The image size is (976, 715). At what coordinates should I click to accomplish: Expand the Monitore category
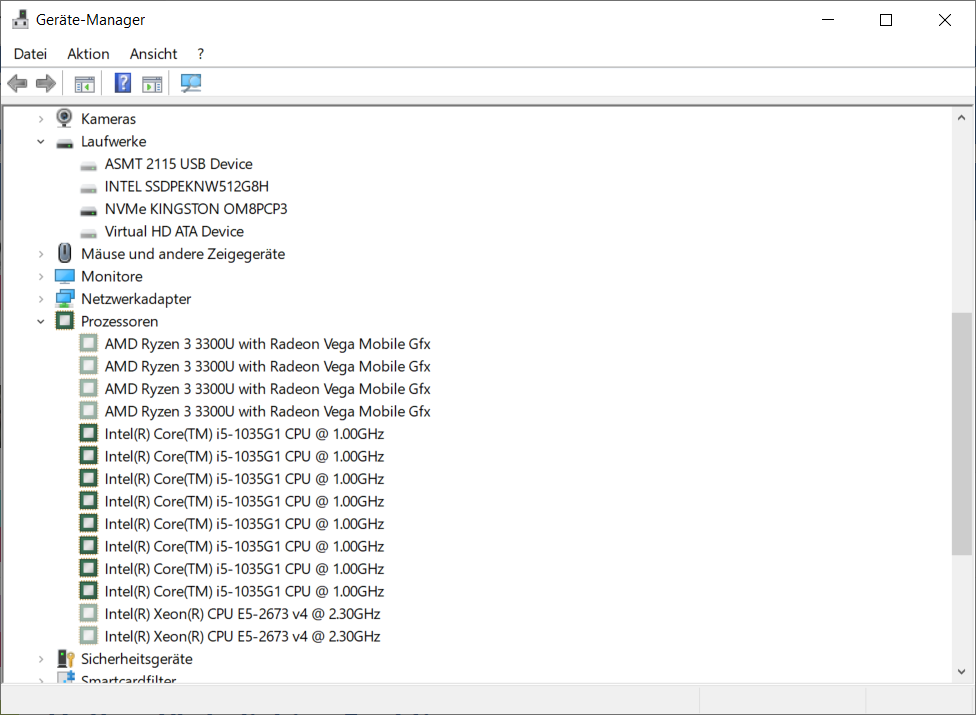click(x=41, y=276)
